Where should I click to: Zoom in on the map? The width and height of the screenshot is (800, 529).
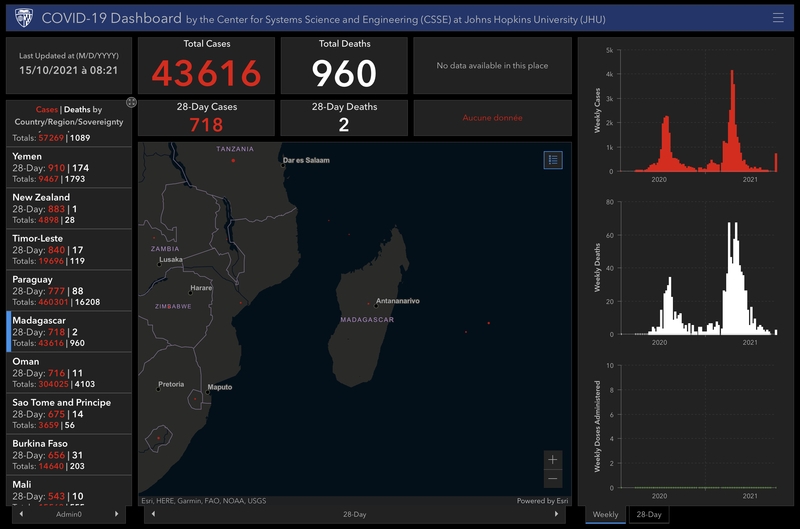pos(553,459)
